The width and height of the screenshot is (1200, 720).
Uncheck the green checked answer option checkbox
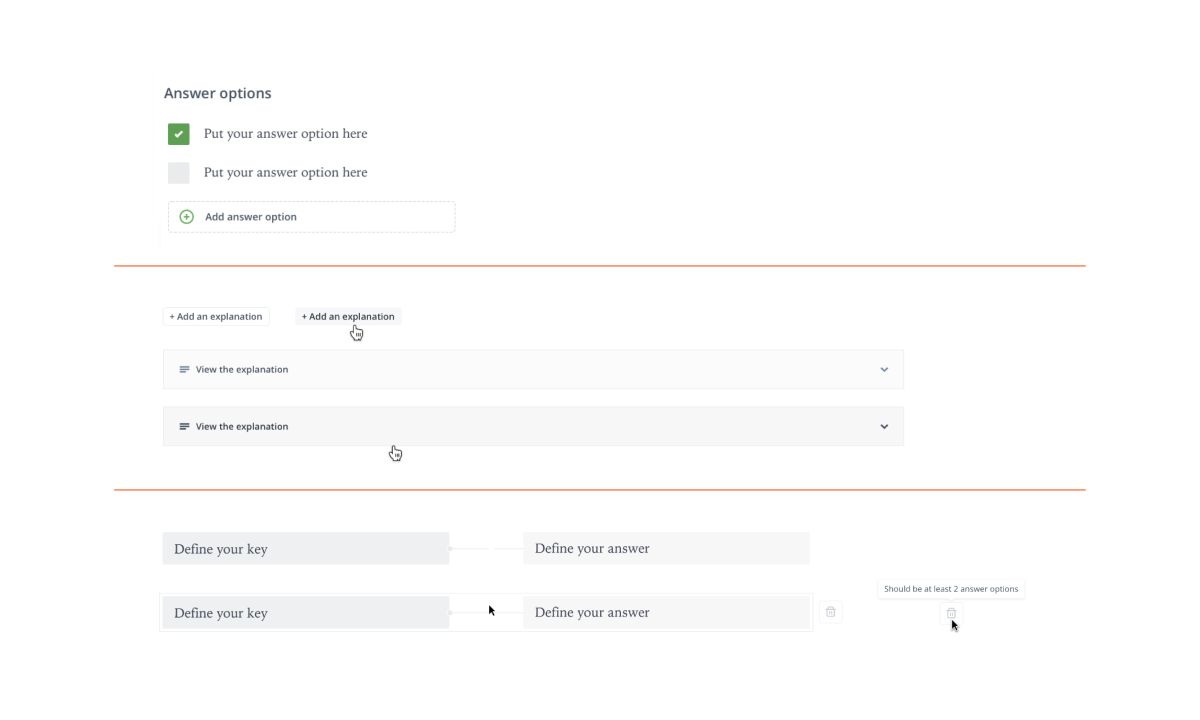pyautogui.click(x=179, y=134)
